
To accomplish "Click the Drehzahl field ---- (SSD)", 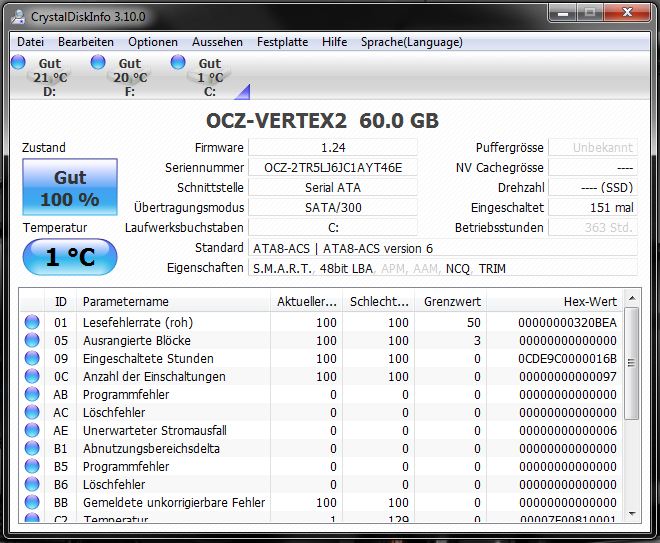I will tap(593, 187).
